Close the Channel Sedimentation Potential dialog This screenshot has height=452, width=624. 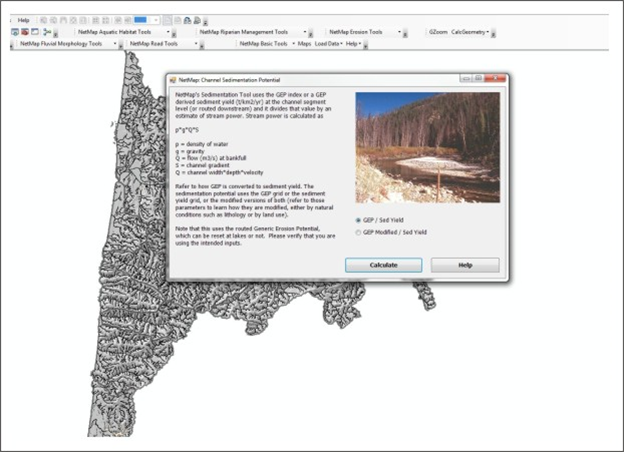click(495, 78)
